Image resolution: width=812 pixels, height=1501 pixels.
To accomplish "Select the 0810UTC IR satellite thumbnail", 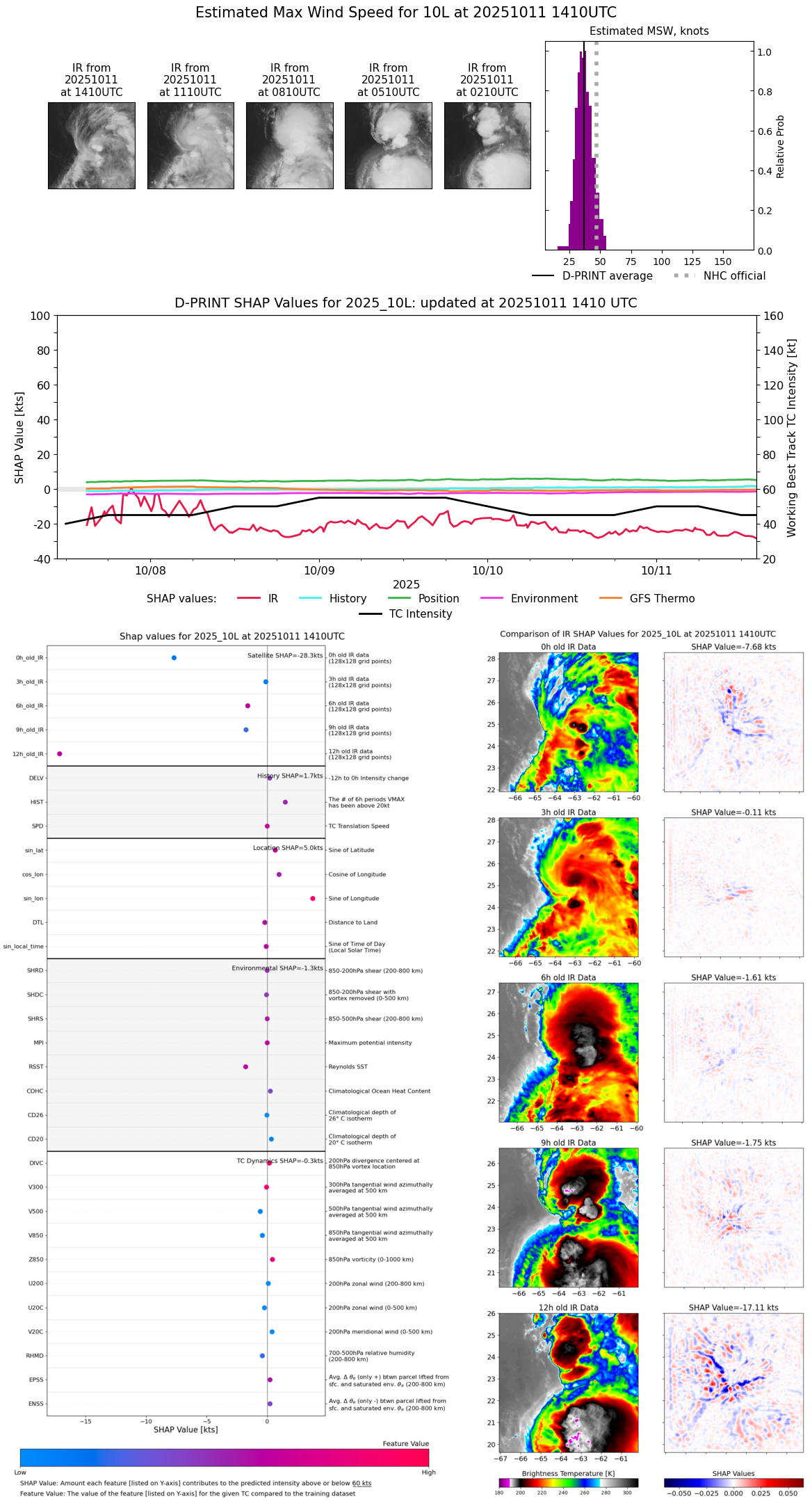I will (290, 145).
